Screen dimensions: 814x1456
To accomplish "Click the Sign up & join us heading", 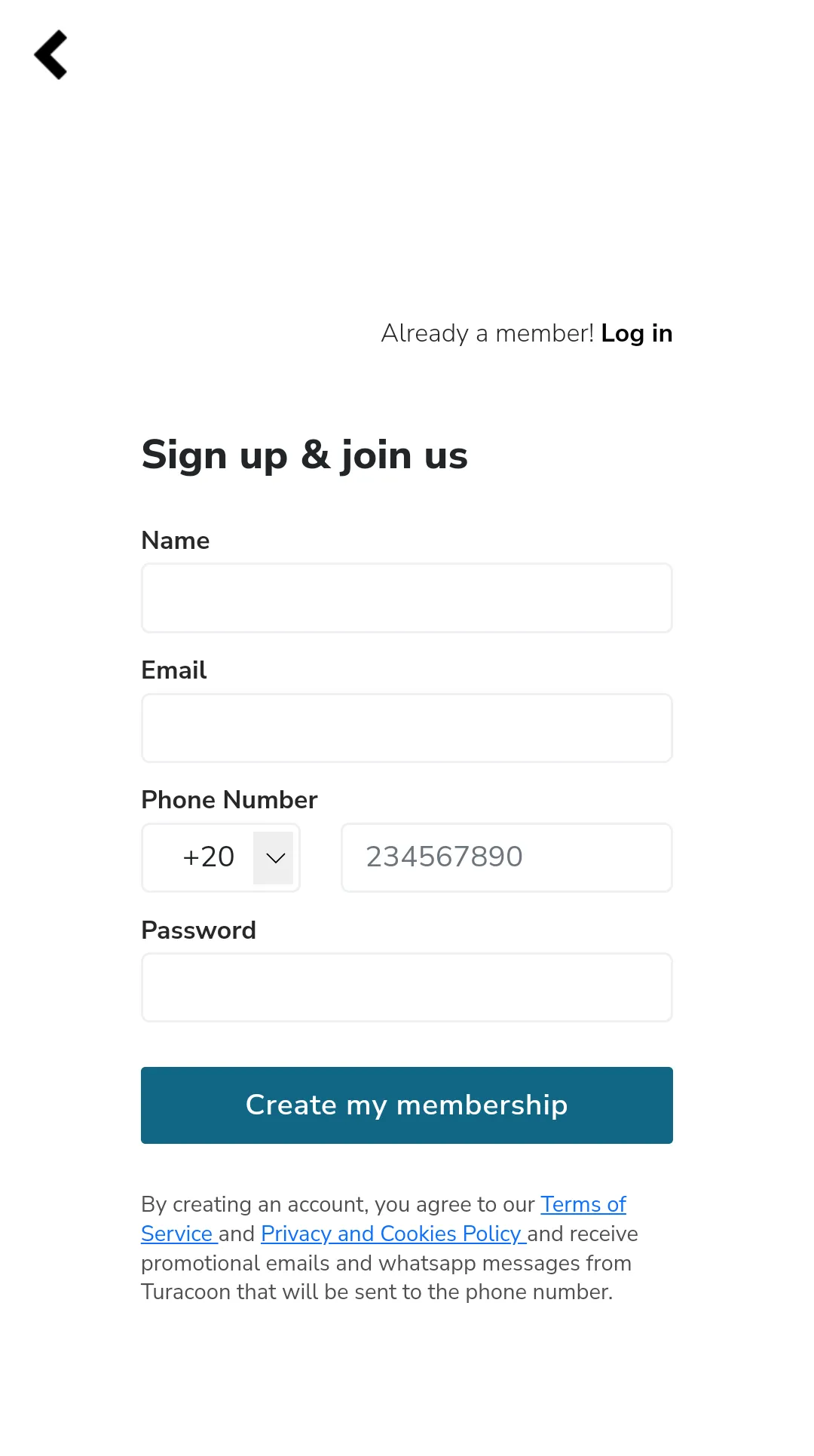I will click(304, 455).
